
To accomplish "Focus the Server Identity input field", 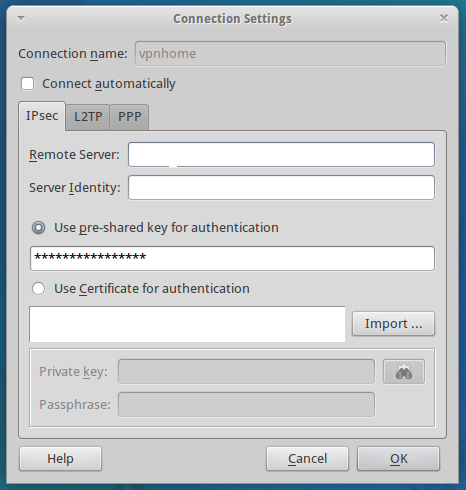I will pos(281,188).
